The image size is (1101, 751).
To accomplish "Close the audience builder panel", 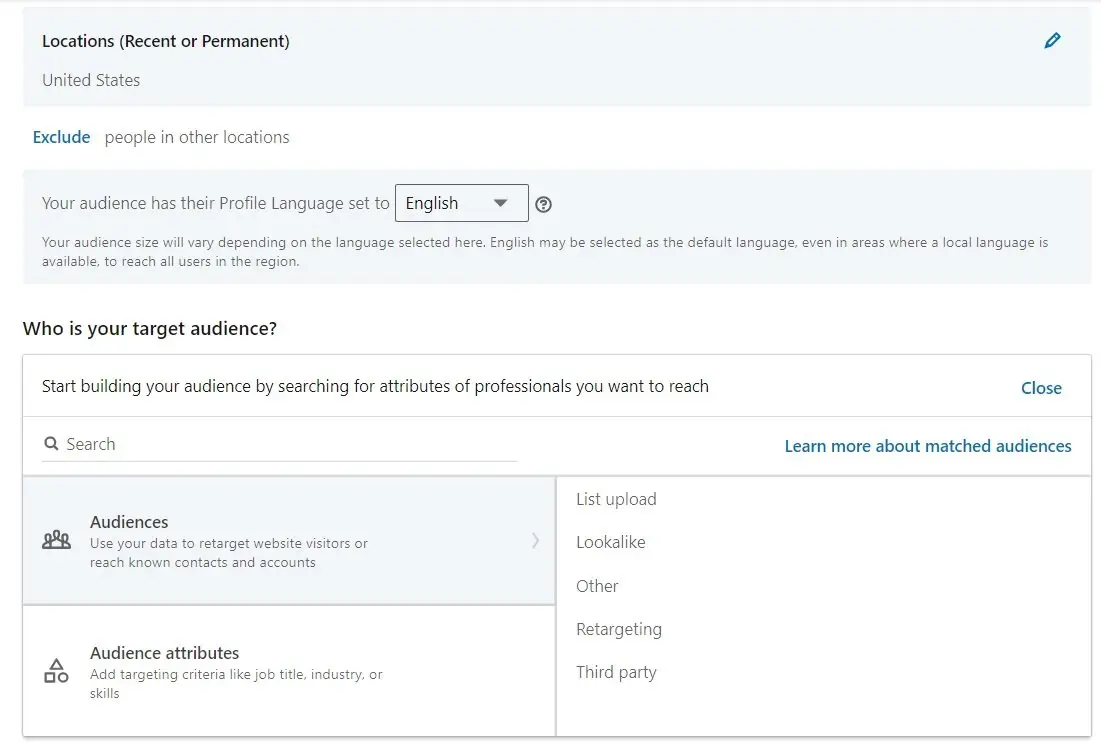I will click(x=1041, y=388).
